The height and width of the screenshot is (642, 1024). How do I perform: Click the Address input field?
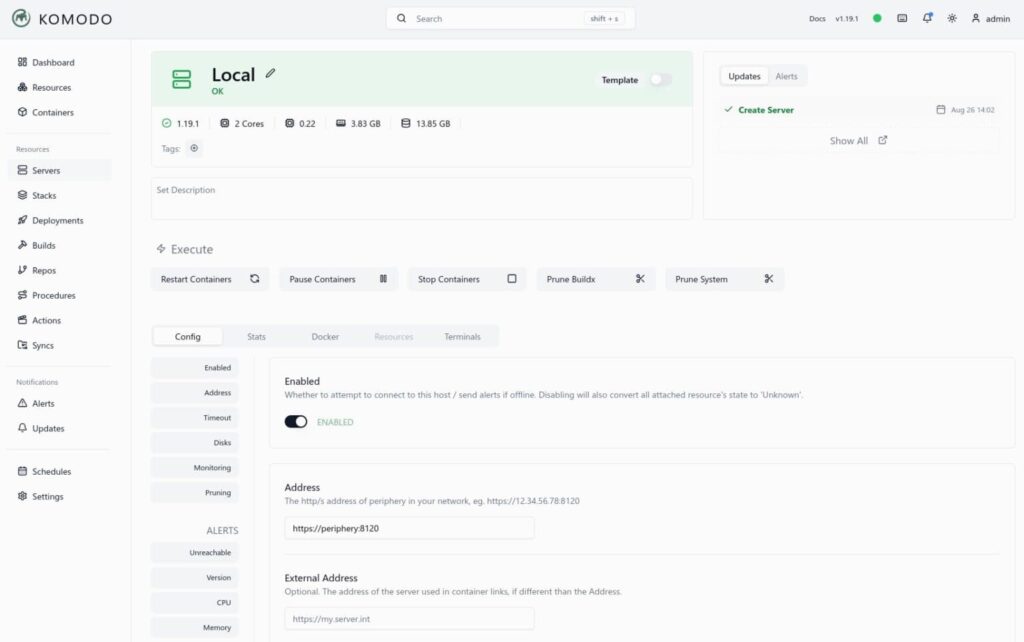pos(409,528)
